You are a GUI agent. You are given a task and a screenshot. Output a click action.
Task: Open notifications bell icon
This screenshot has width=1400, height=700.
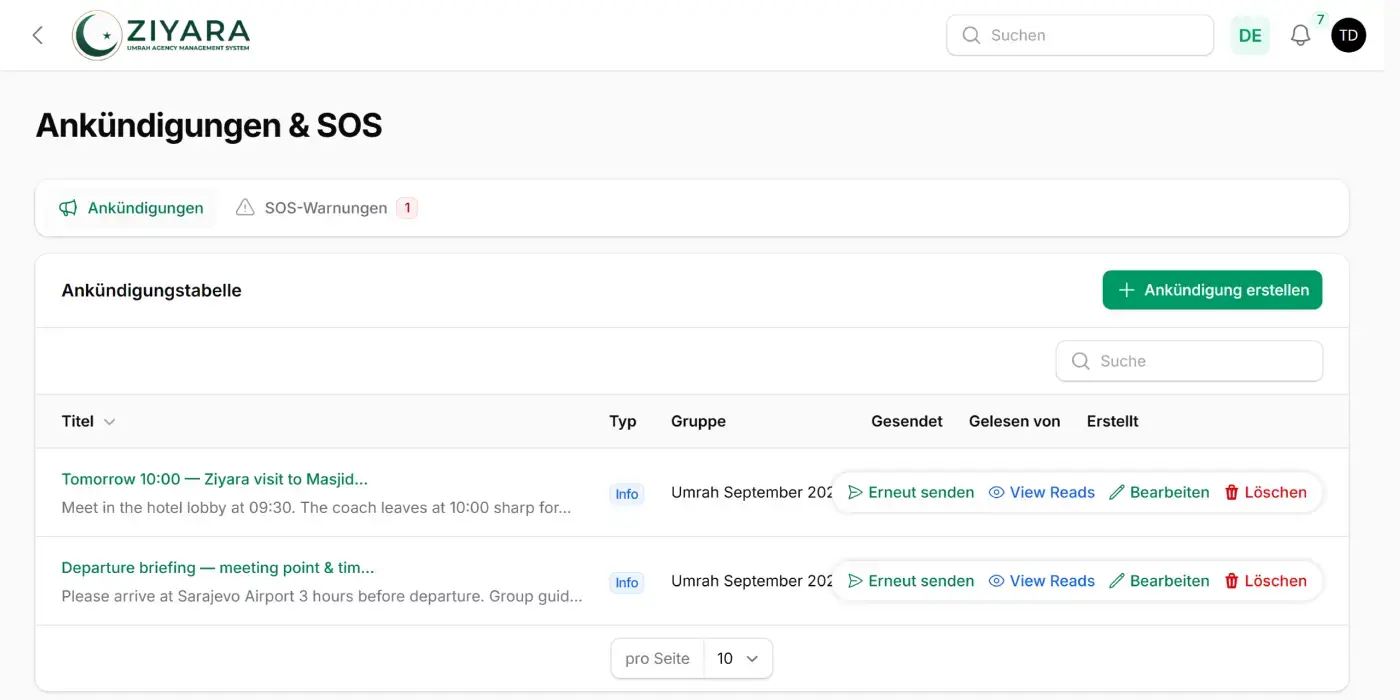coord(1300,35)
